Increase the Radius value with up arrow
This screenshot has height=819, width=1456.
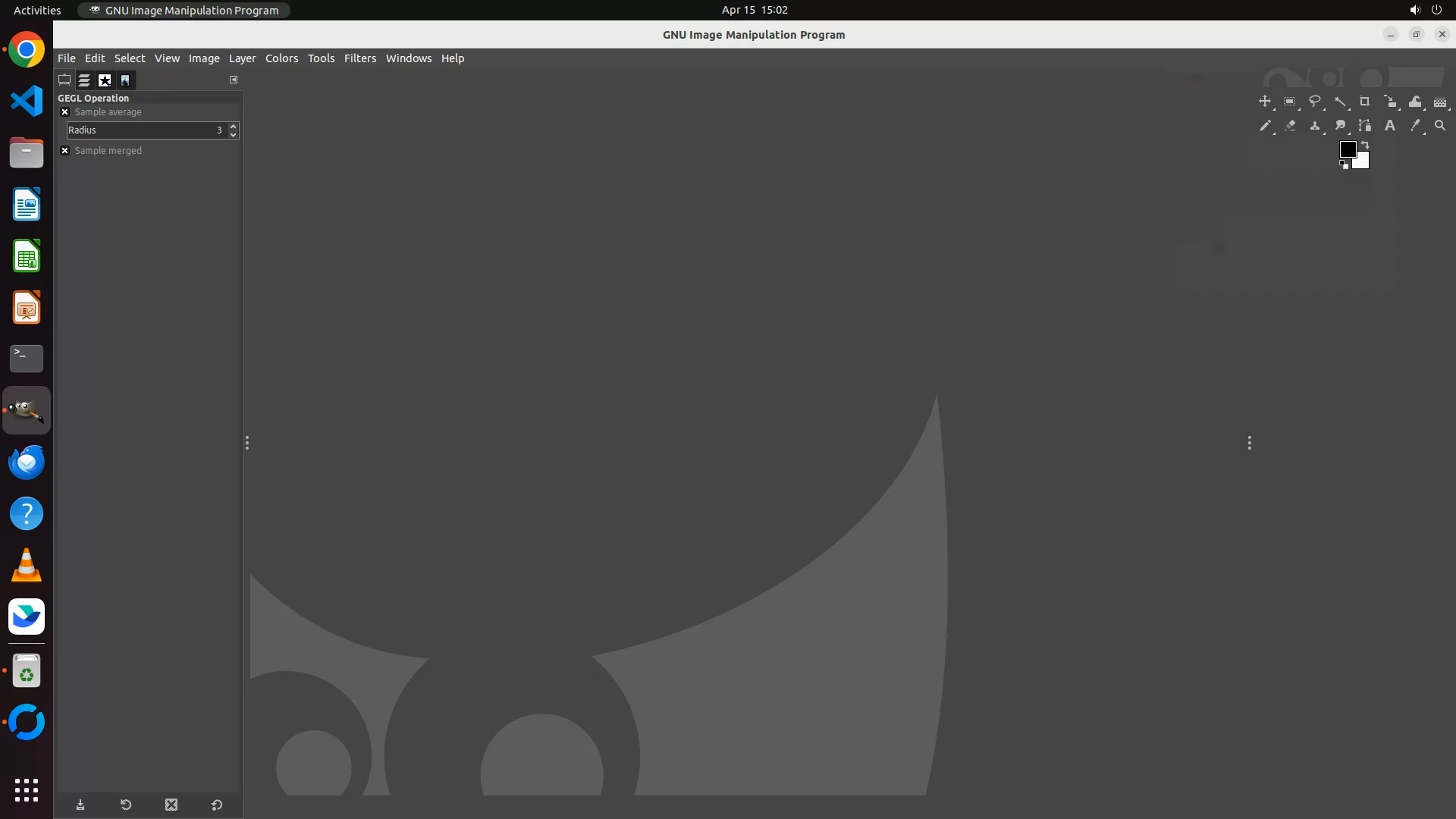[x=233, y=126]
